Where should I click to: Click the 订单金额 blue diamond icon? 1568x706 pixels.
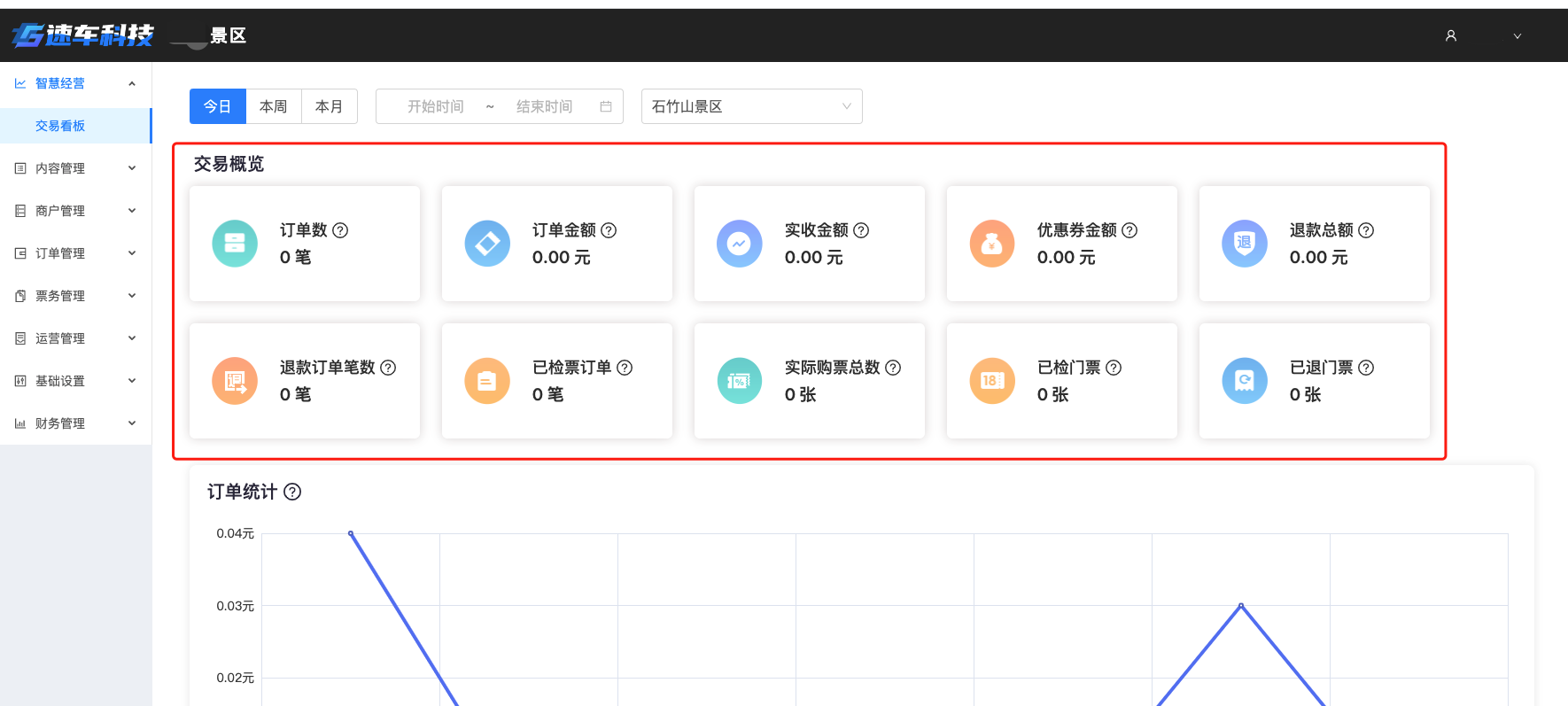tap(487, 244)
